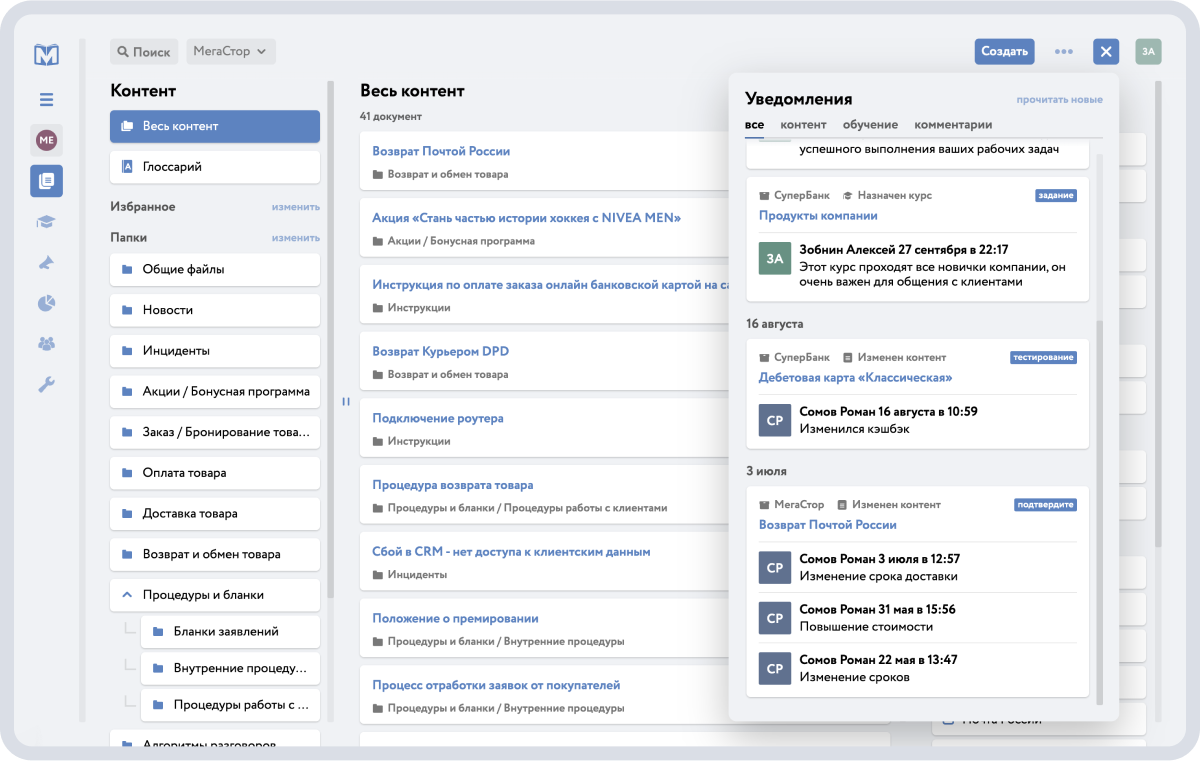1200x761 pixels.
Task: Select Весь контент in the sidebar
Action: click(x=215, y=126)
